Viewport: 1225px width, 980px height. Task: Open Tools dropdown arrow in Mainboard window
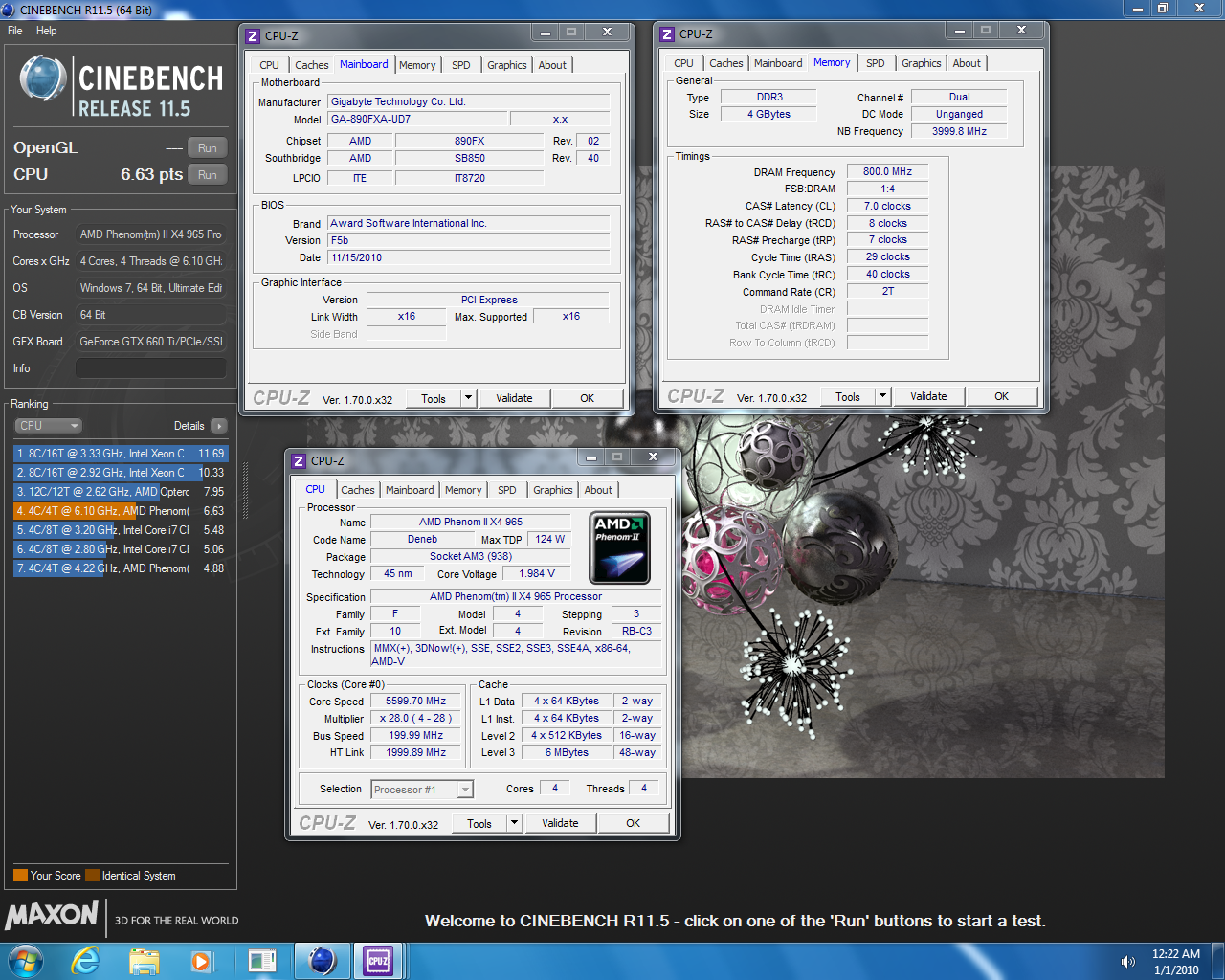click(x=468, y=398)
